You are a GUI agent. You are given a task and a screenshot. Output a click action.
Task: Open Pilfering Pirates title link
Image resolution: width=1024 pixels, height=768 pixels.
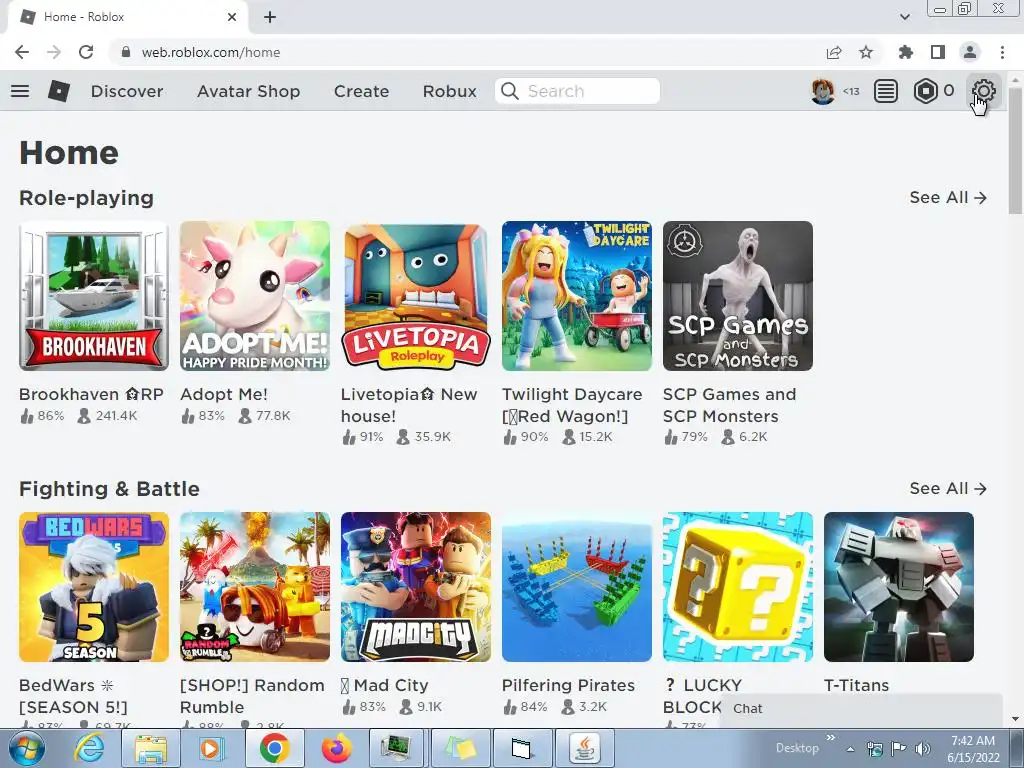[568, 685]
